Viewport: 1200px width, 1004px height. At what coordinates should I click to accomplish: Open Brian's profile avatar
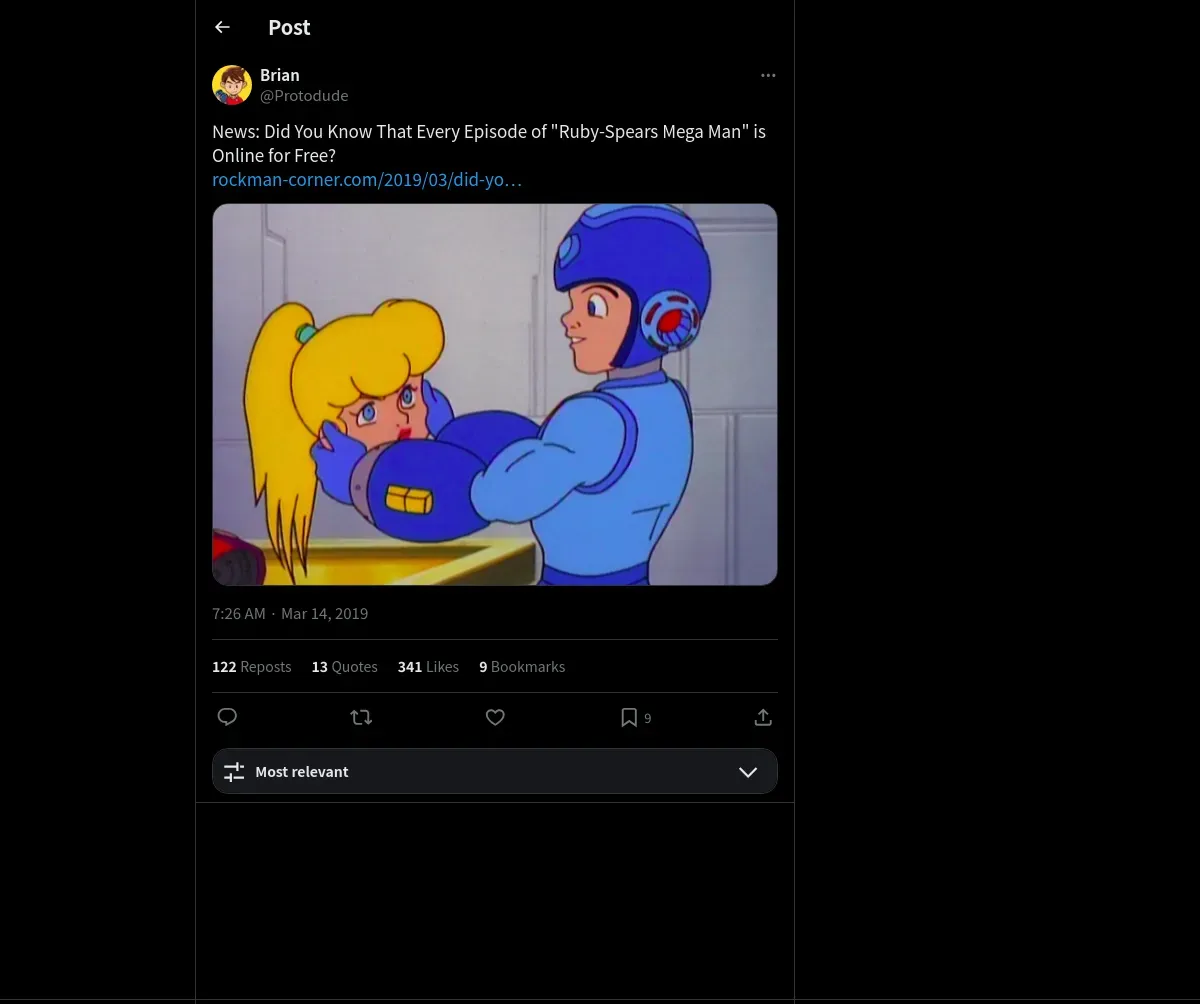(232, 85)
